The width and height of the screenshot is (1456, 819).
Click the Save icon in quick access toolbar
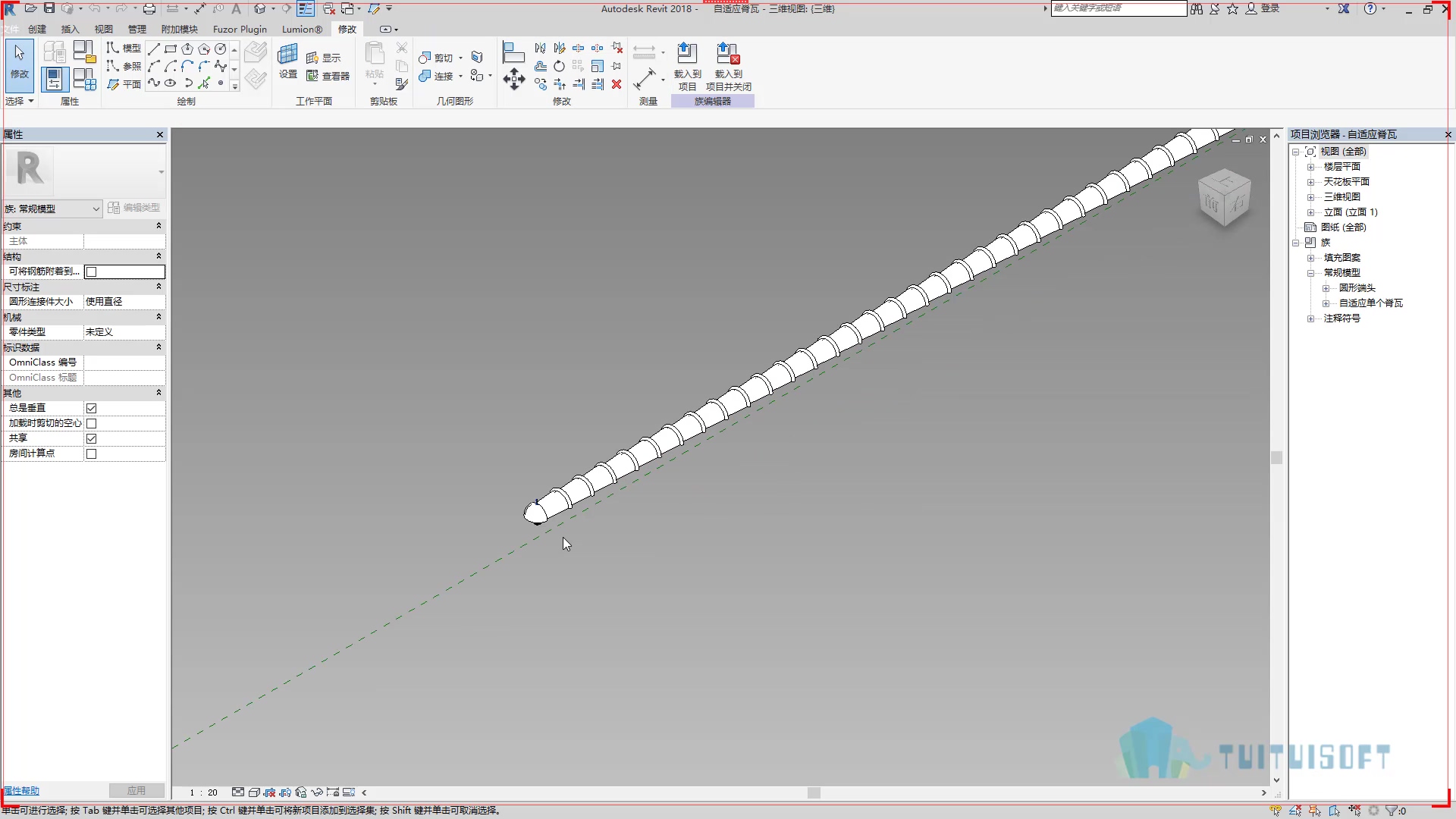pyautogui.click(x=49, y=8)
